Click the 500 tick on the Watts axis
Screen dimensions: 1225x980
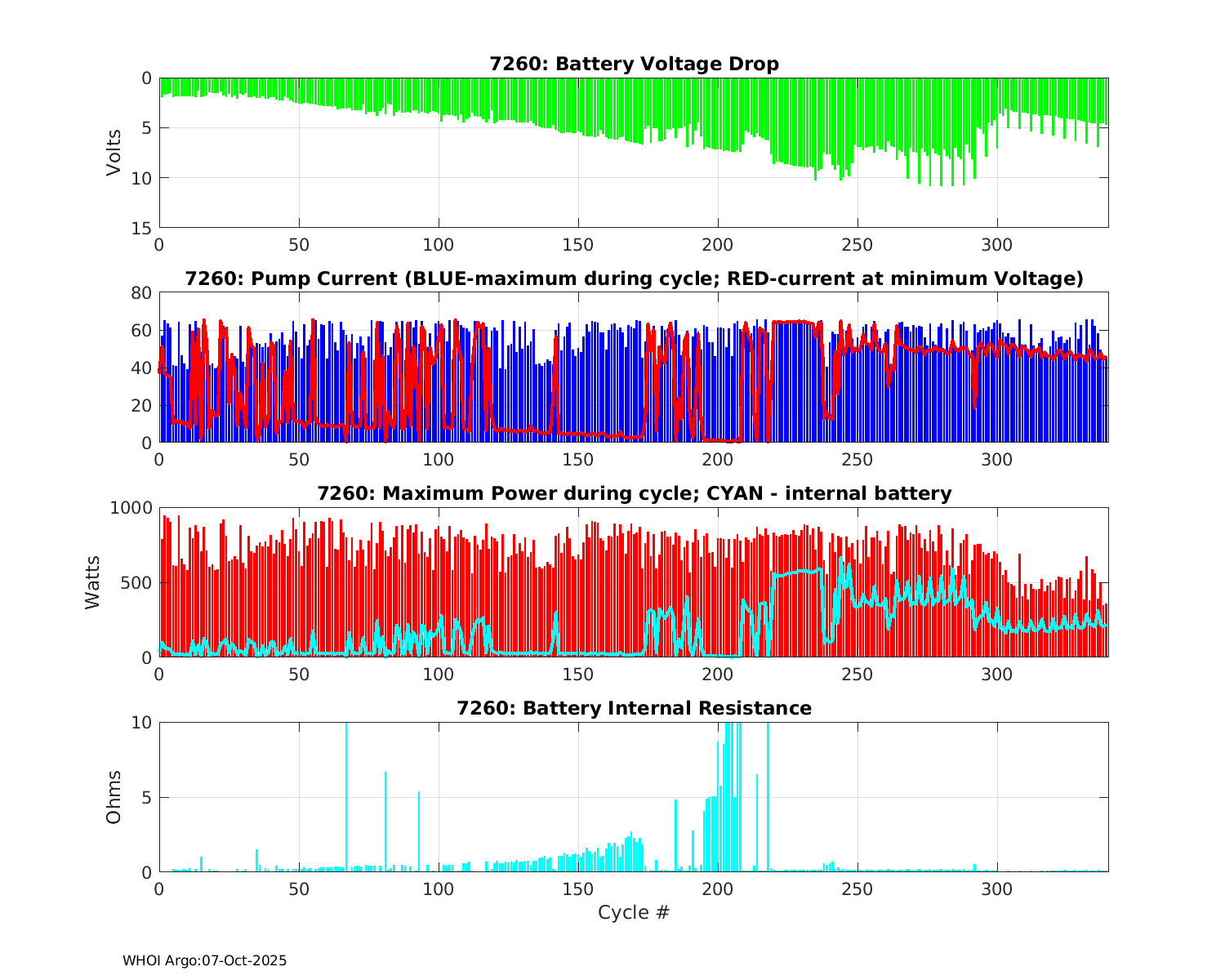(x=137, y=583)
